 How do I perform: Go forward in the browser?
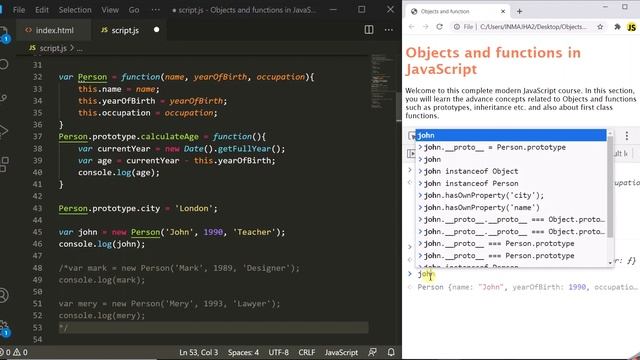pyautogui.click(x=425, y=27)
